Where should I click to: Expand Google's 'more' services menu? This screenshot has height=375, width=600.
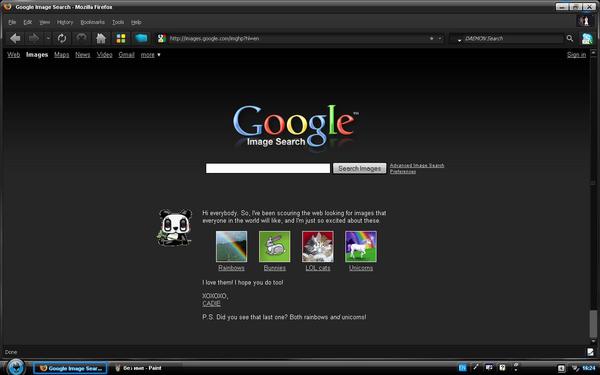(x=150, y=55)
